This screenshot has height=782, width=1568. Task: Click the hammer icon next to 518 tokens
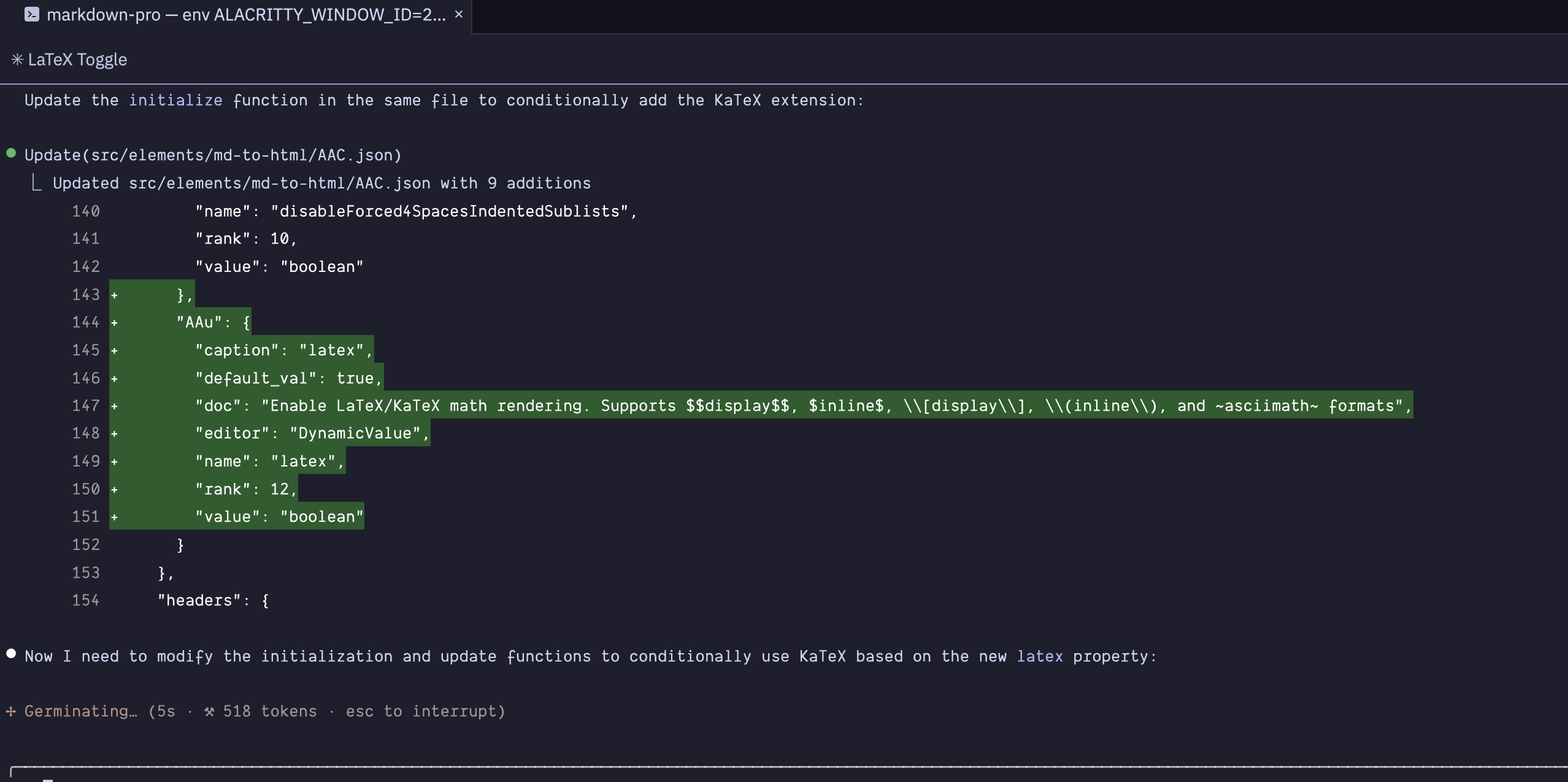click(209, 711)
